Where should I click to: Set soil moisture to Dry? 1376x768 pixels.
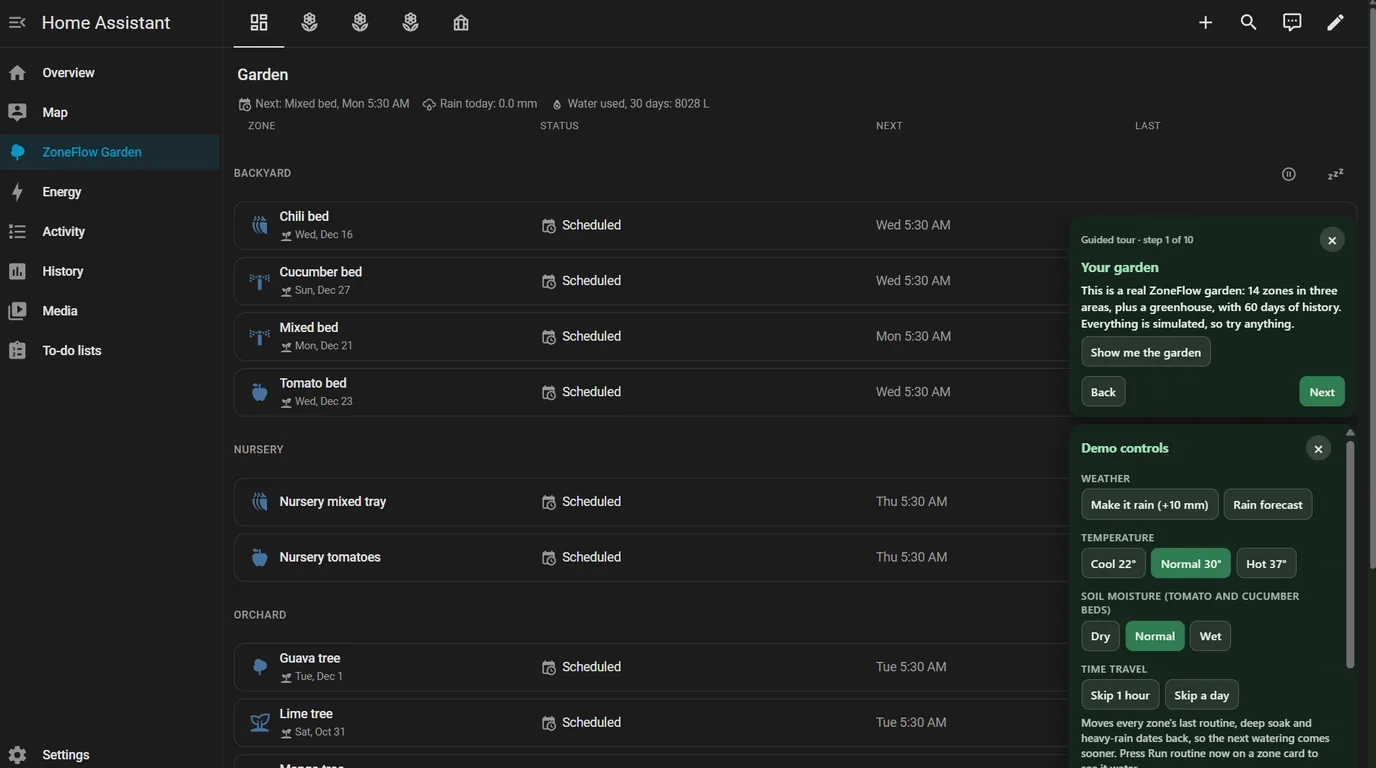point(1100,636)
